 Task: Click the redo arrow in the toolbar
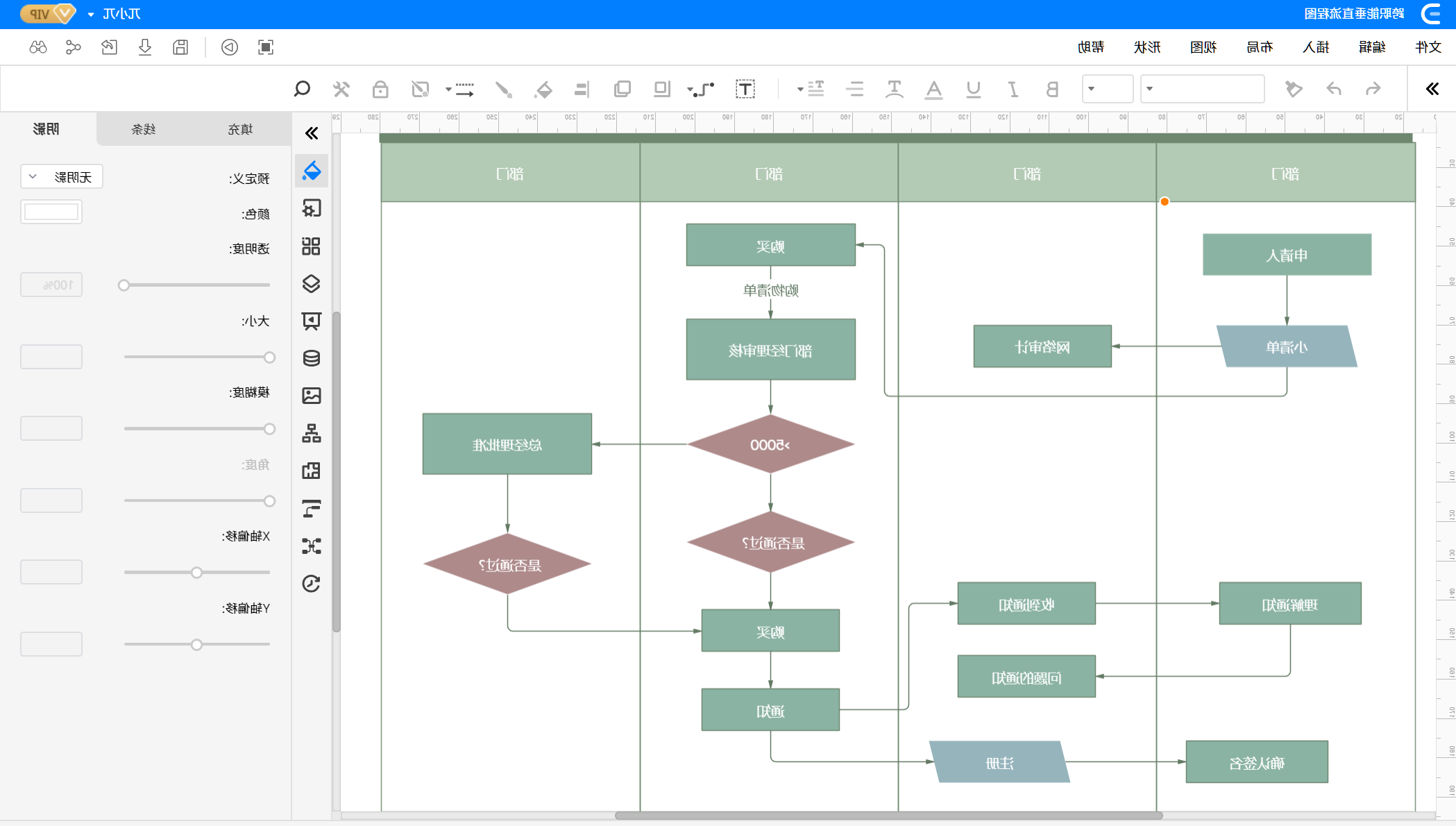(1334, 89)
